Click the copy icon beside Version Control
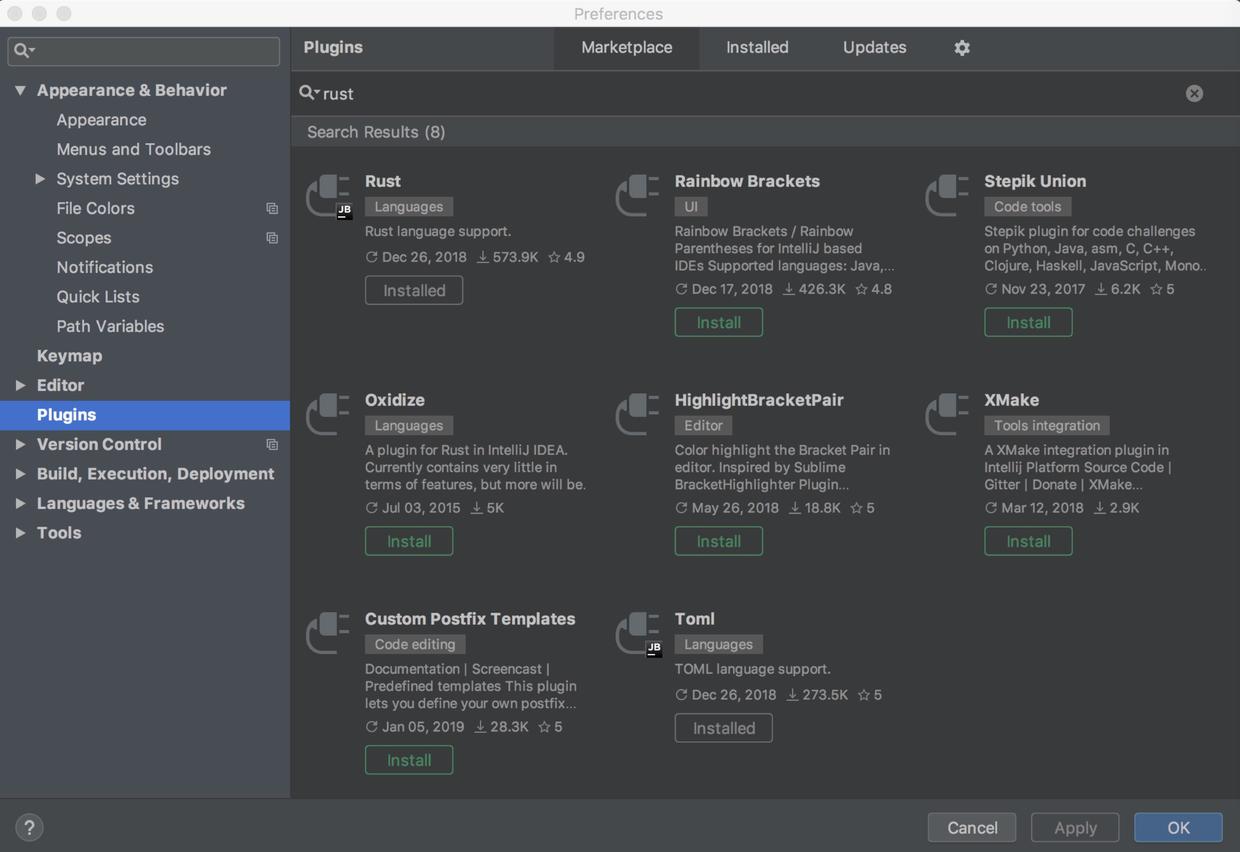This screenshot has height=852, width=1240. (x=272, y=444)
